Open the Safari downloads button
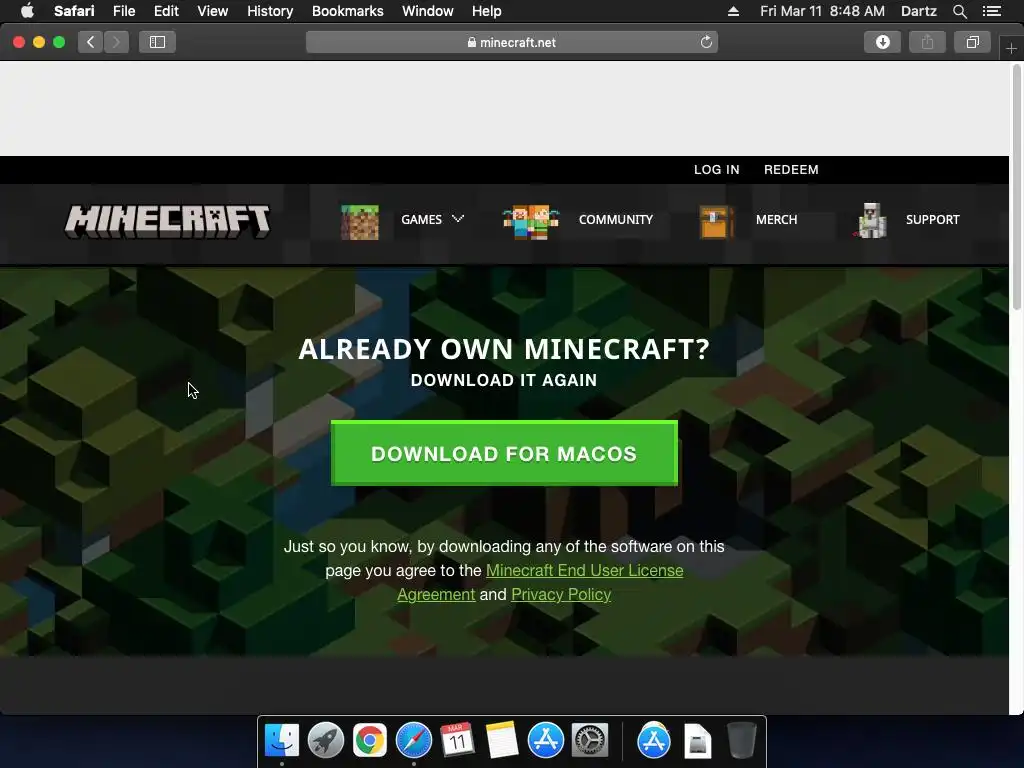This screenshot has width=1024, height=768. 882,42
